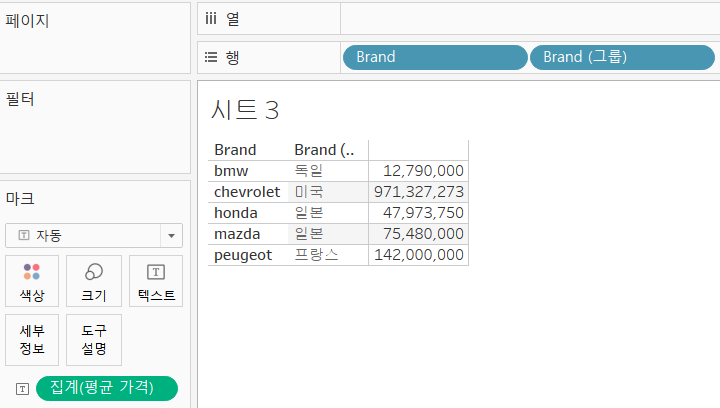Screen dimensions: 720x408
Task: Select the mazda row label
Action: click(x=237, y=234)
